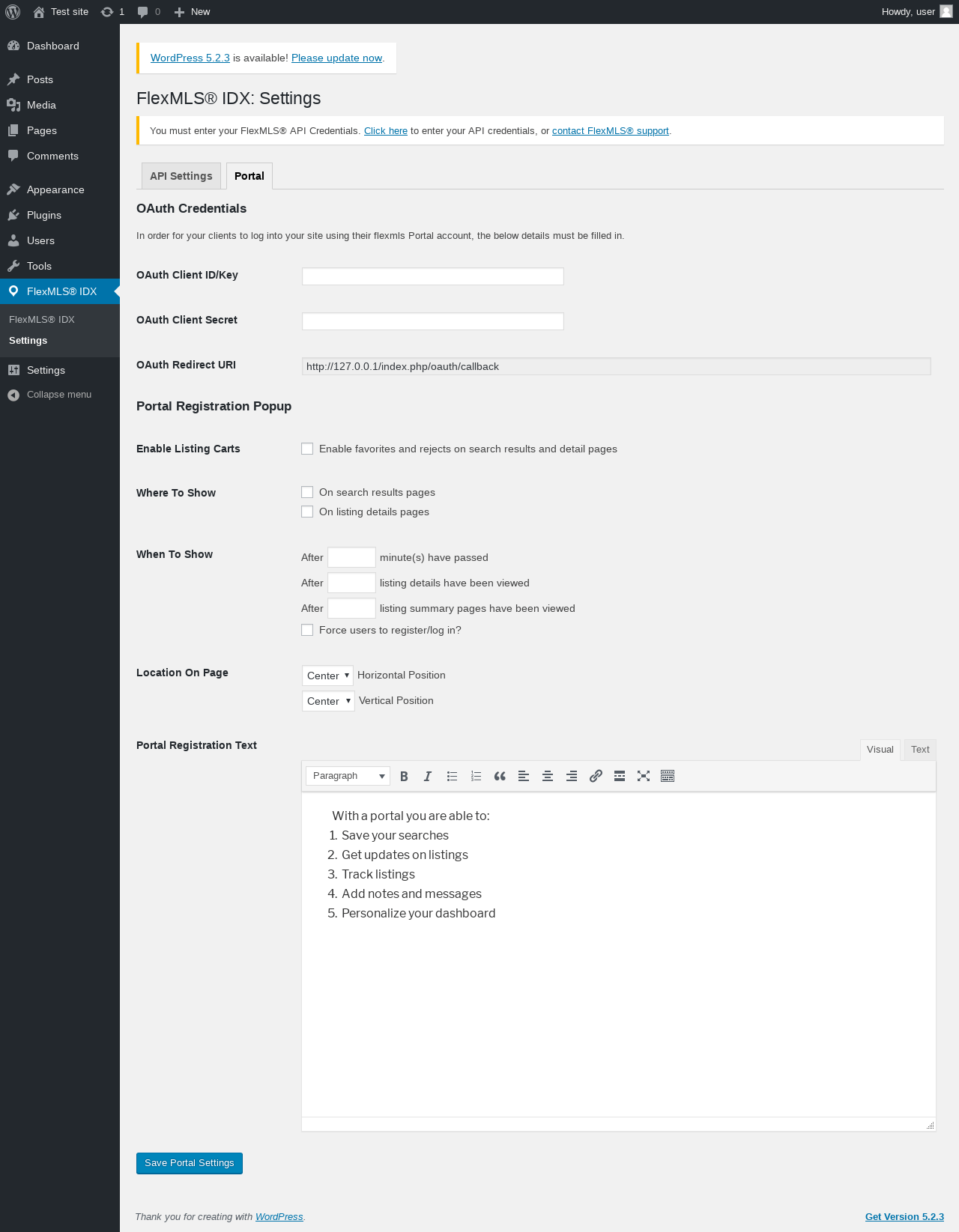The width and height of the screenshot is (959, 1232).
Task: Click Save Portal Settings button
Action: [190, 1163]
